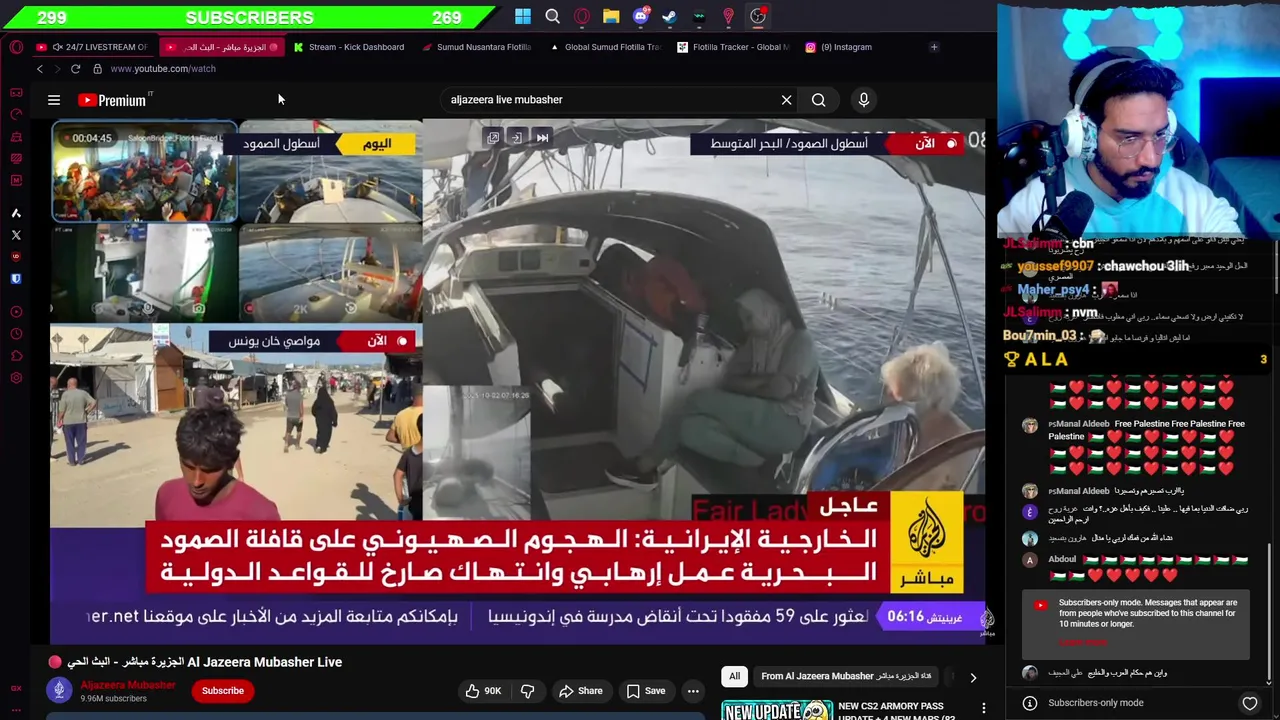
Task: Go back to the previous page
Action: (40, 69)
